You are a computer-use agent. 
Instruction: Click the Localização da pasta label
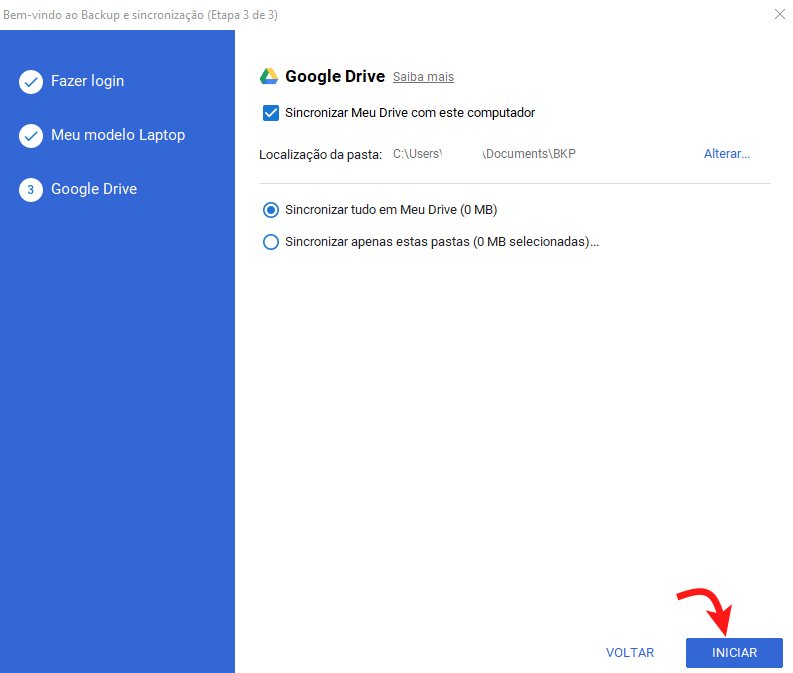[x=320, y=155]
